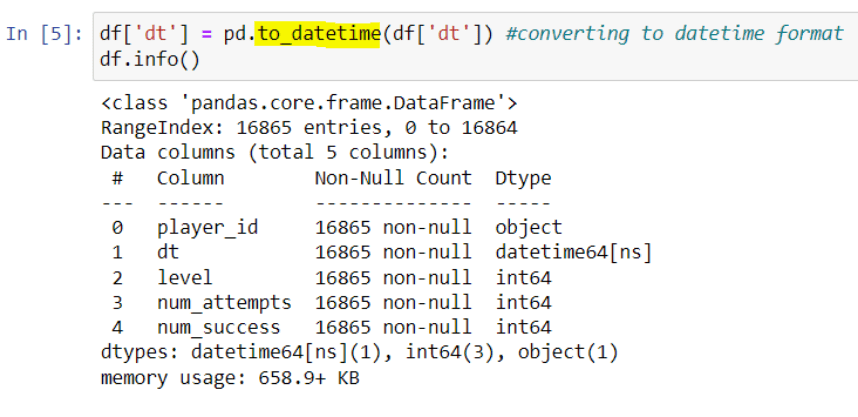Click the Data columns total line
The width and height of the screenshot is (858, 417).
click(274, 153)
